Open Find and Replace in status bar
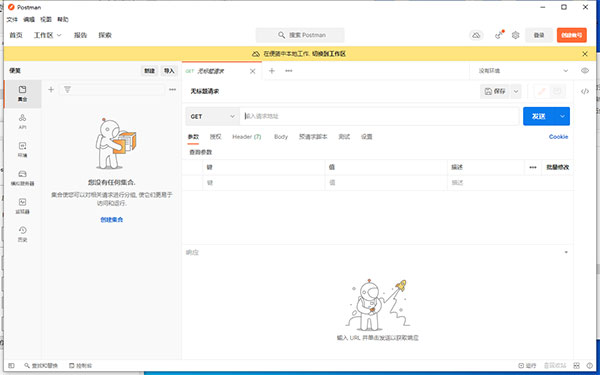600x375 pixels. pyautogui.click(x=41, y=366)
